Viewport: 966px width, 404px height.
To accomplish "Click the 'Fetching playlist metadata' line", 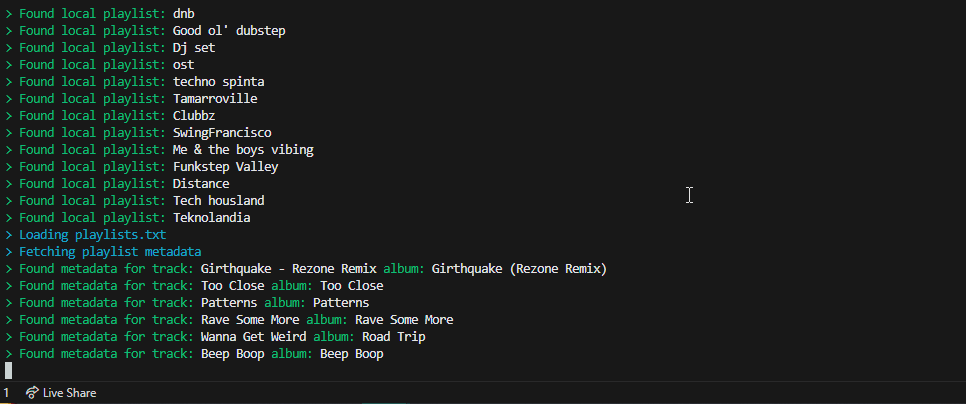I will [103, 252].
